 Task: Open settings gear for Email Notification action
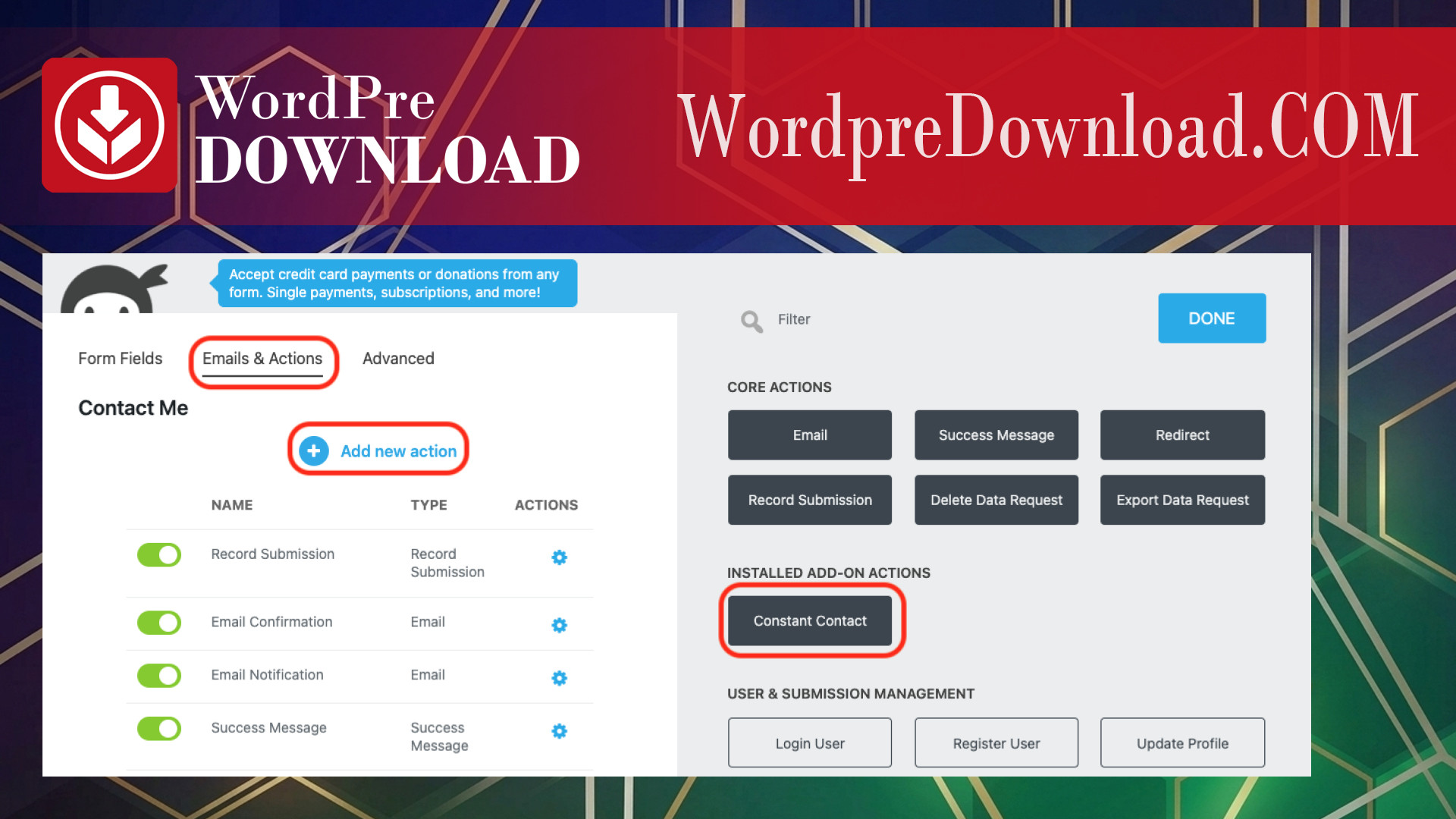(559, 678)
